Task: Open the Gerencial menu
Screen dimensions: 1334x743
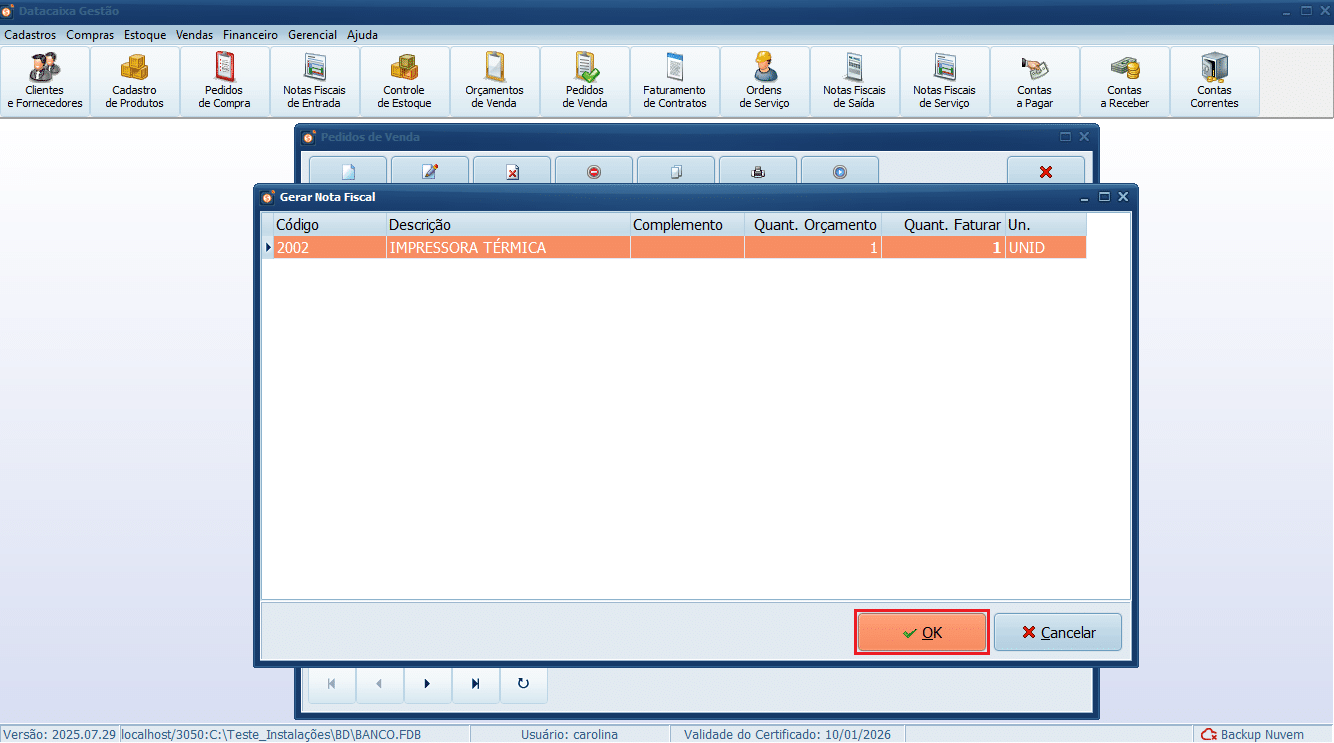Action: pyautogui.click(x=312, y=35)
